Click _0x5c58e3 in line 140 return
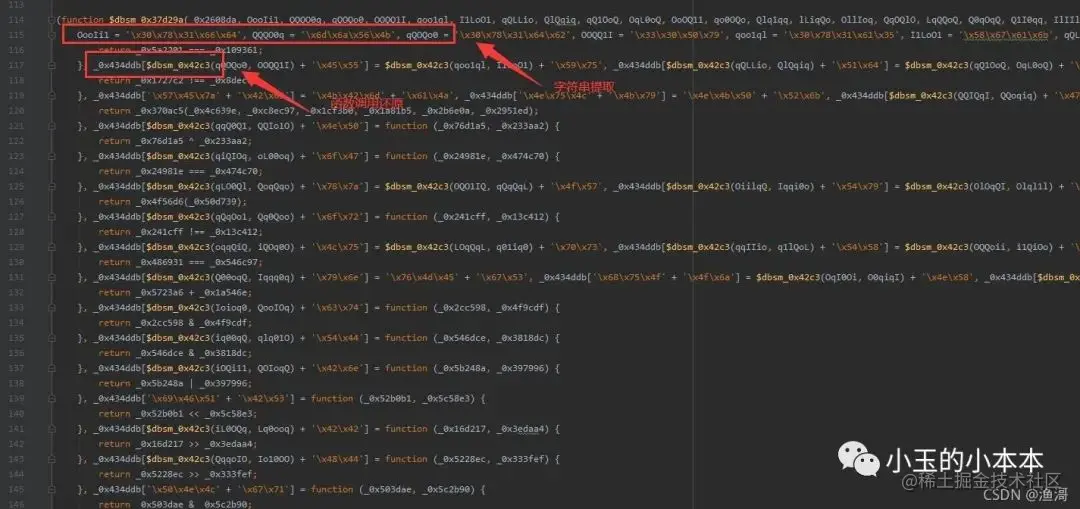Image resolution: width=1080 pixels, height=509 pixels. pos(230,413)
